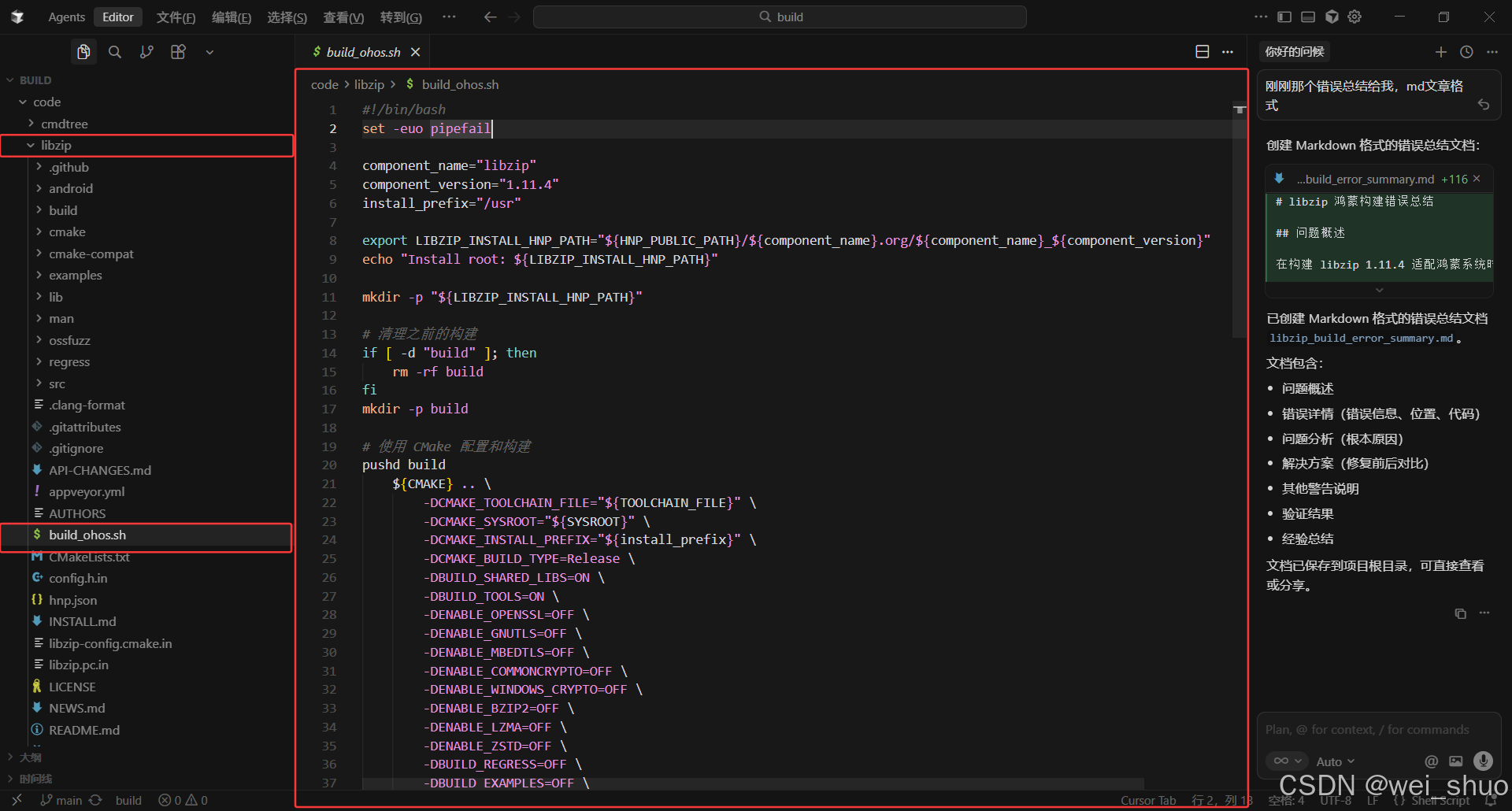The height and width of the screenshot is (811, 1512).
Task: Open the 转到(G) menu
Action: [401, 17]
